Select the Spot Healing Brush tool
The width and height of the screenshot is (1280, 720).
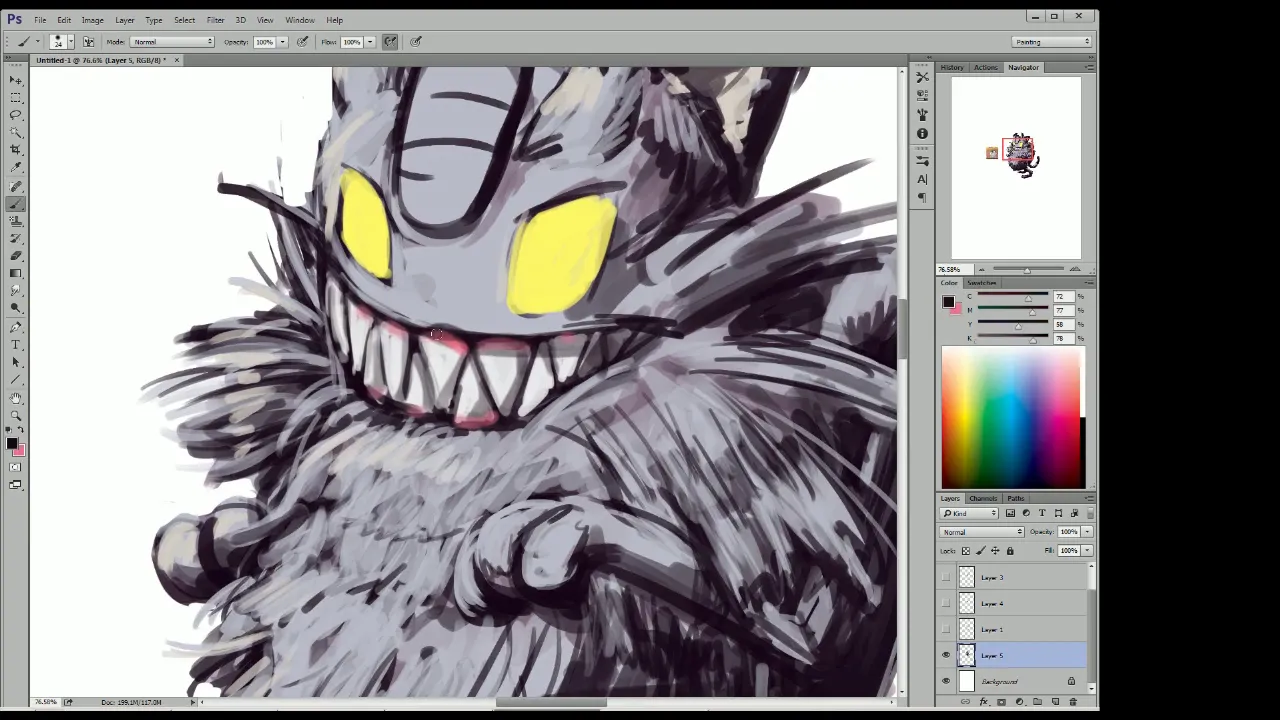(15, 186)
